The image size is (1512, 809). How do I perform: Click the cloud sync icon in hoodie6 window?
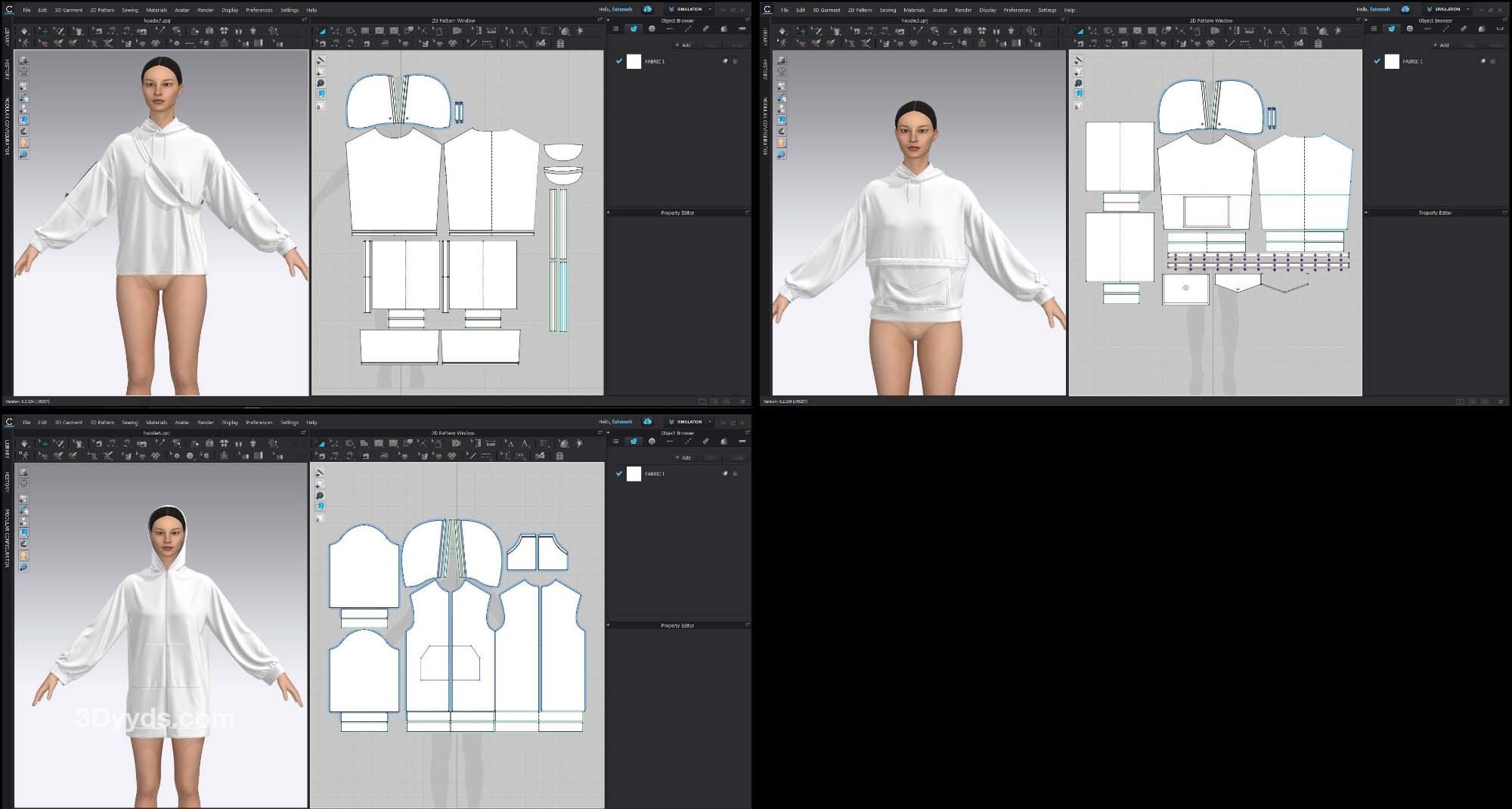click(x=647, y=422)
